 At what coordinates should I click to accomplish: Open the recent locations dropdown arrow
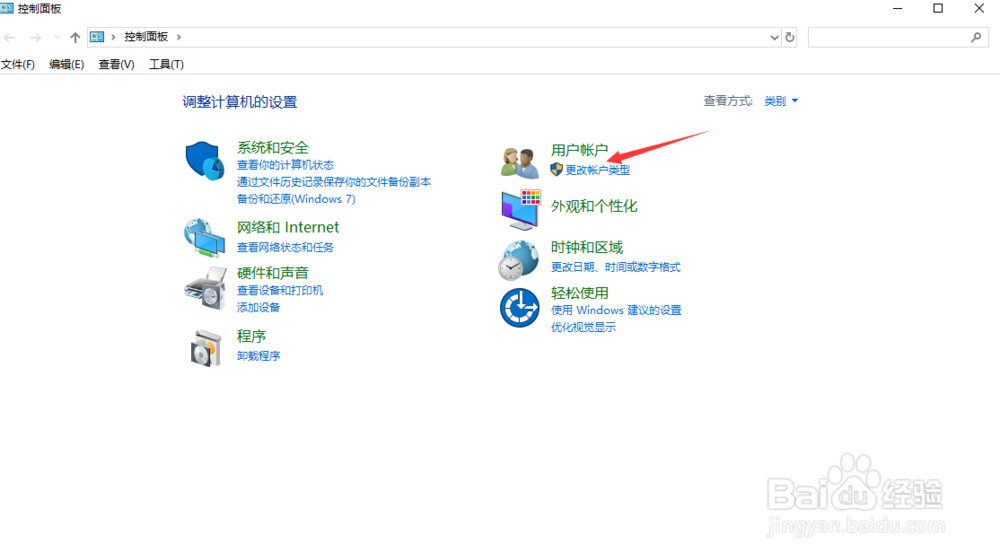(x=57, y=38)
